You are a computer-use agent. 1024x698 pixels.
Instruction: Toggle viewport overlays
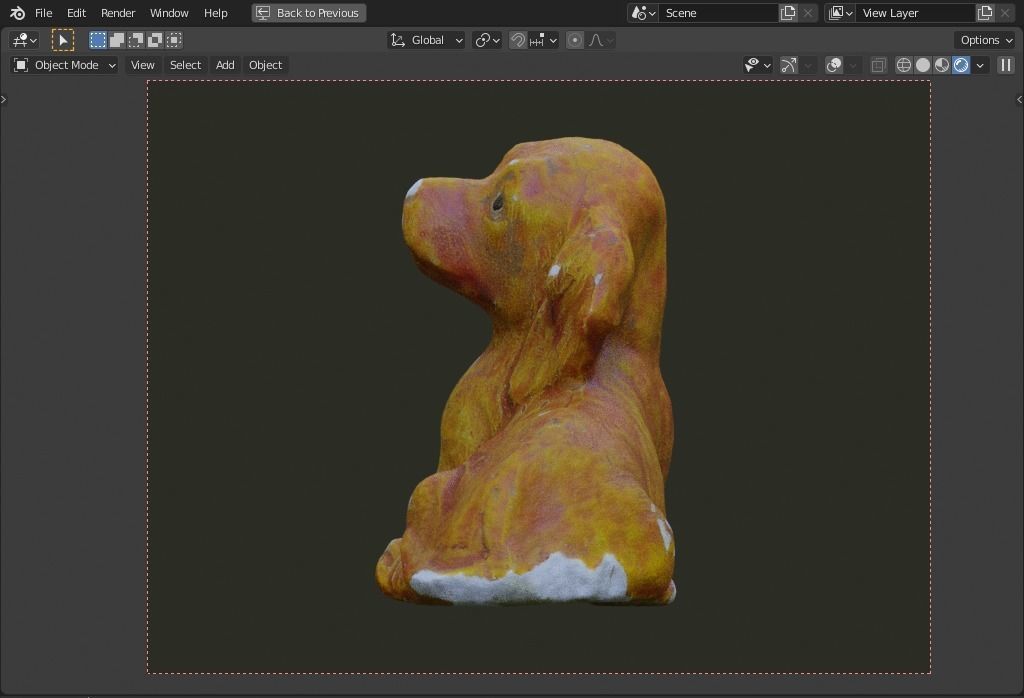(834, 65)
